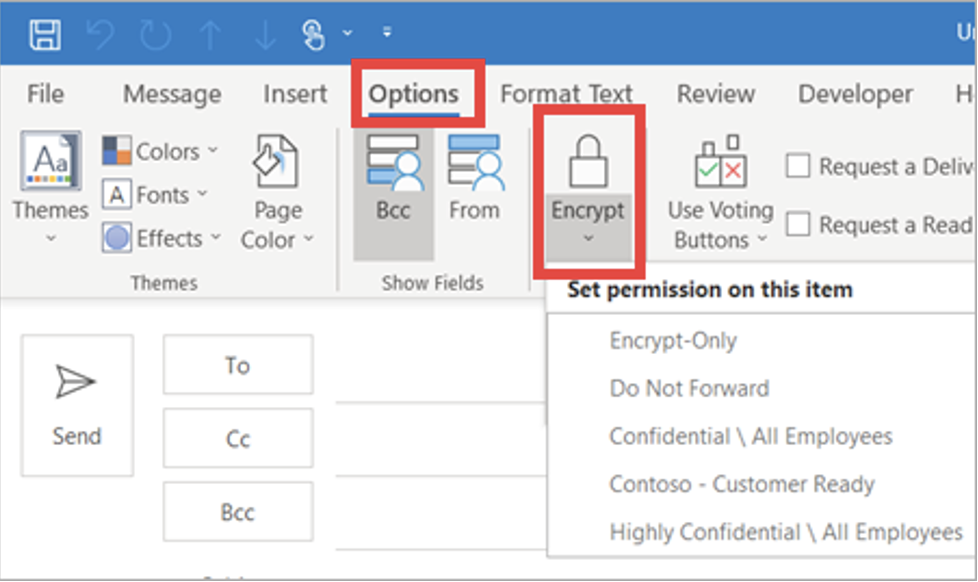Image resolution: width=978 pixels, height=582 pixels.
Task: Click the Save icon on quick access toolbar
Action: [x=44, y=33]
